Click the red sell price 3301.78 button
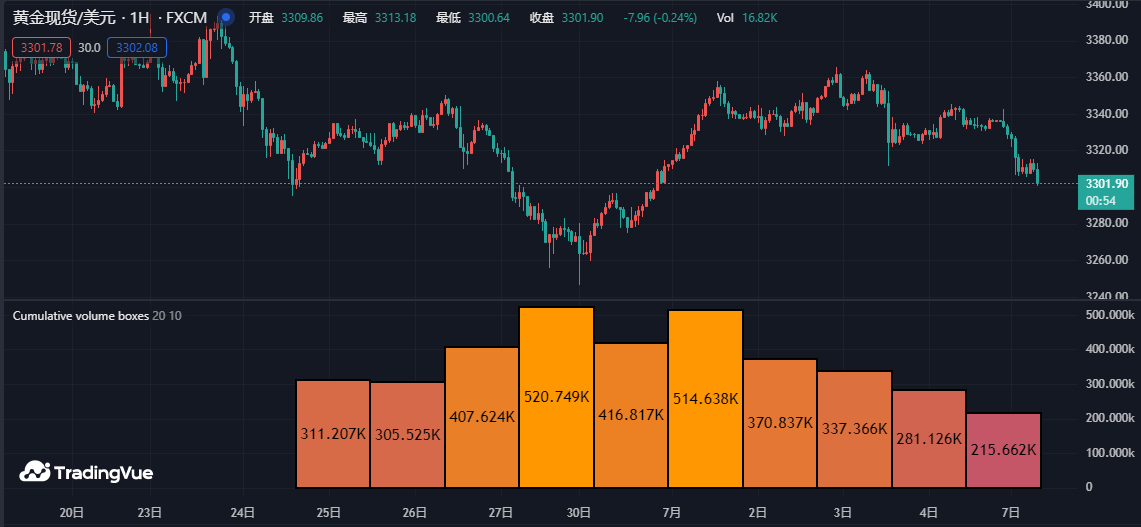The width and height of the screenshot is (1141, 527). [x=41, y=47]
